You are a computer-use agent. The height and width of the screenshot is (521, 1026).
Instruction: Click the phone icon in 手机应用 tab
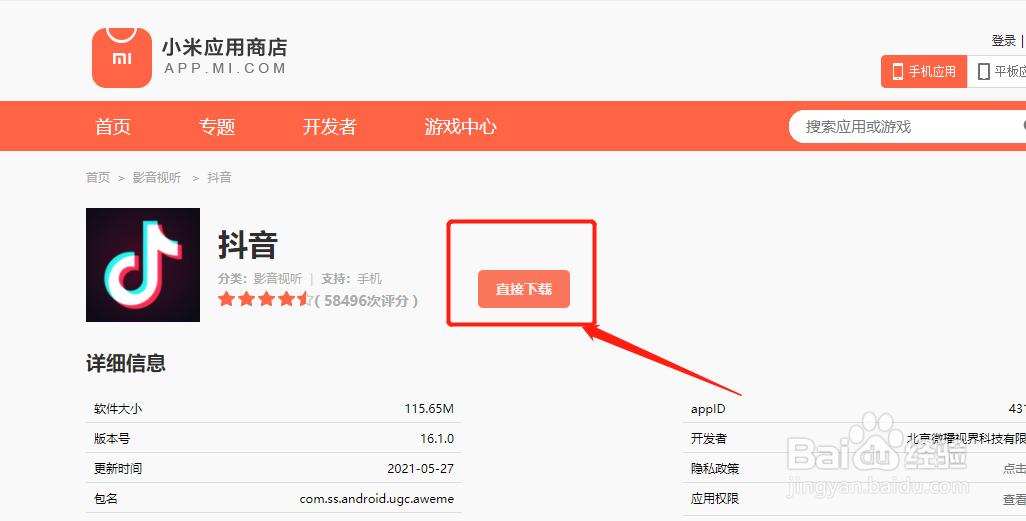tap(898, 71)
